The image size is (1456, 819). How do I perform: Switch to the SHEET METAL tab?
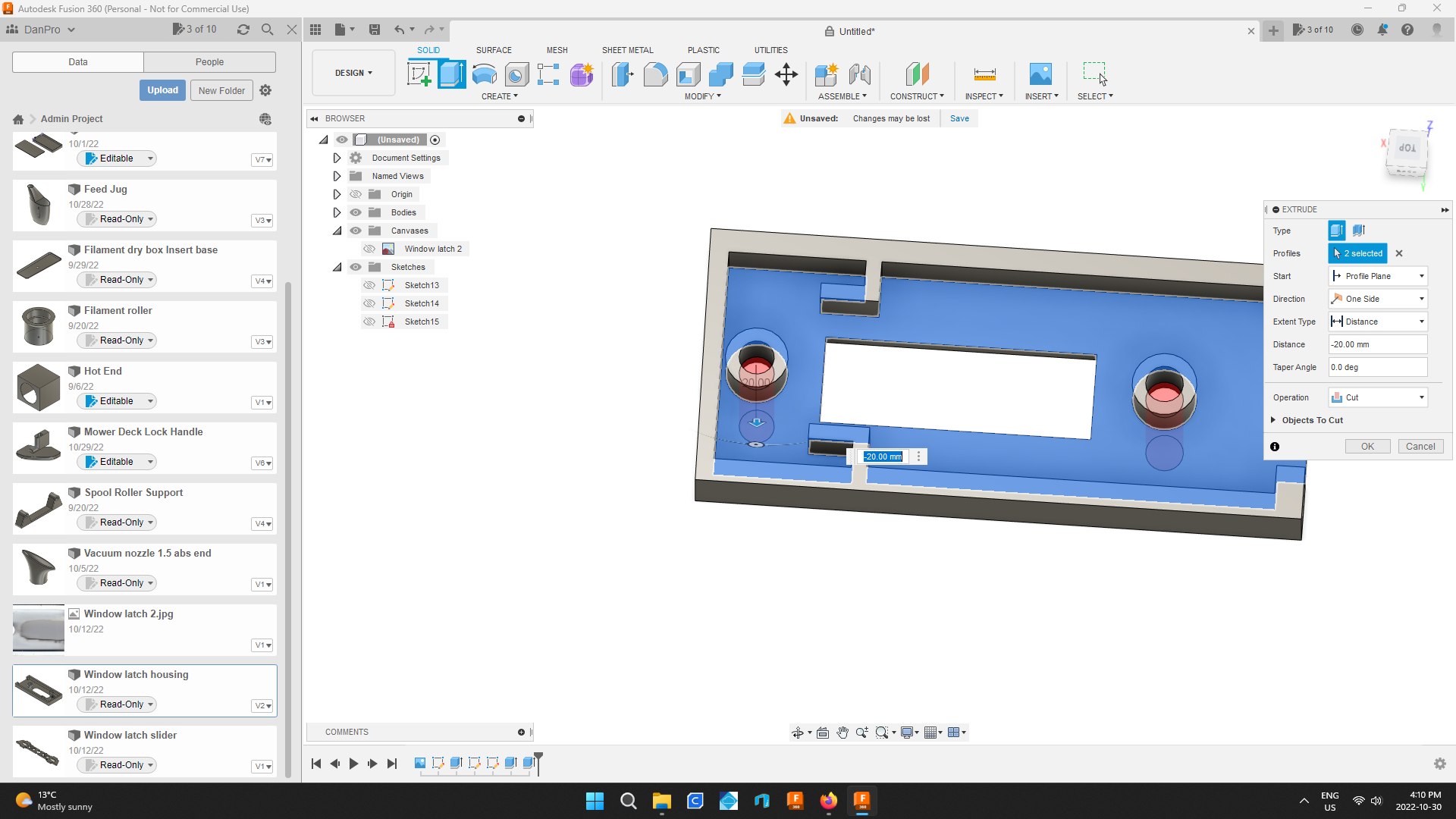pyautogui.click(x=627, y=50)
